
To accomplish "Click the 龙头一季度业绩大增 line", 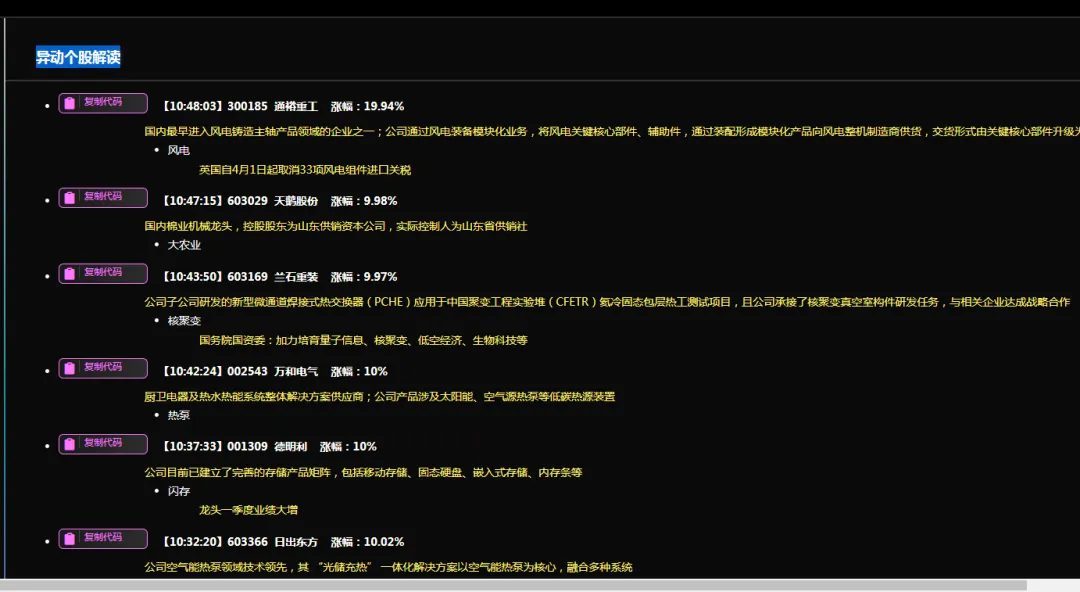I will pyautogui.click(x=248, y=510).
